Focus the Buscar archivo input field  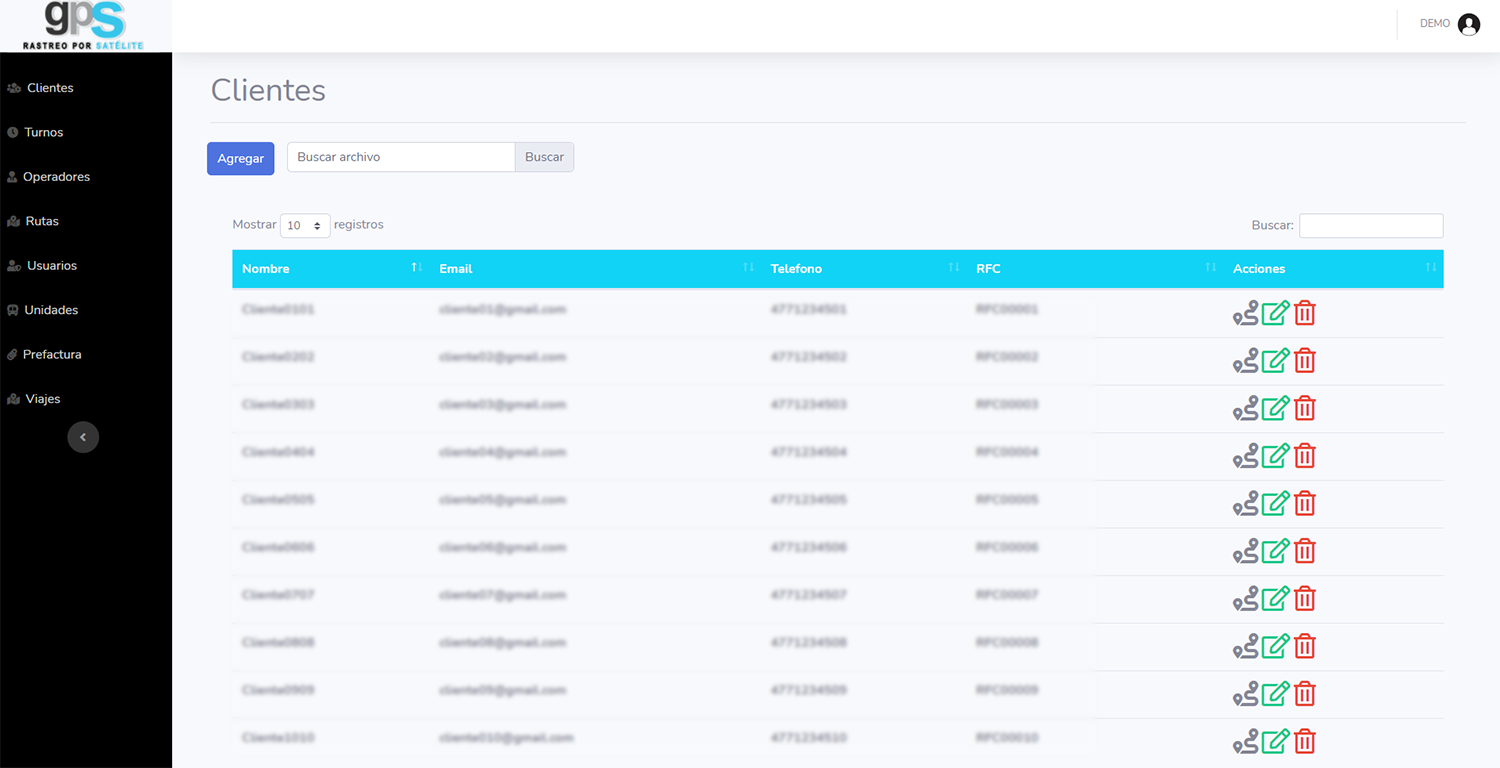[401, 157]
